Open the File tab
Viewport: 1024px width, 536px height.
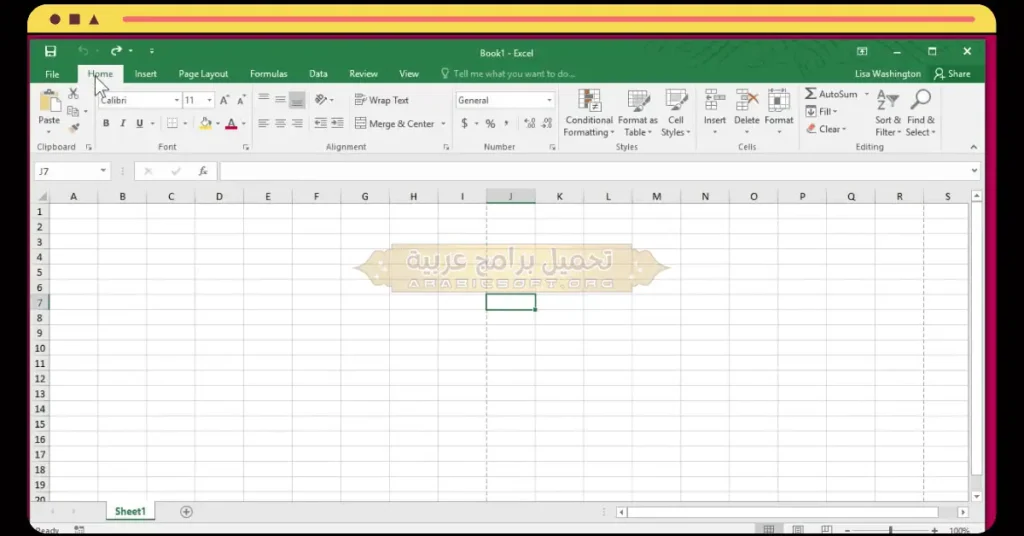[x=52, y=74]
